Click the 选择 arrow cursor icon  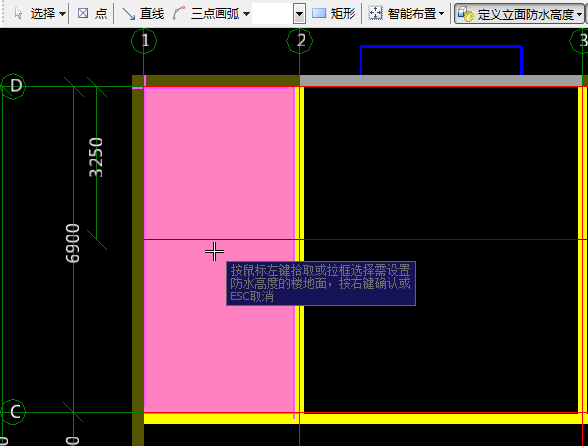pyautogui.click(x=18, y=14)
